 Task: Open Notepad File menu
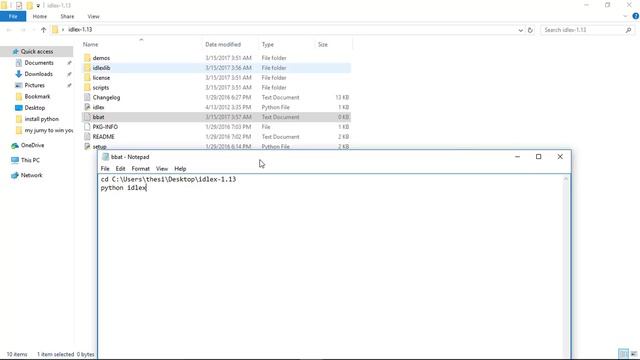[105, 169]
